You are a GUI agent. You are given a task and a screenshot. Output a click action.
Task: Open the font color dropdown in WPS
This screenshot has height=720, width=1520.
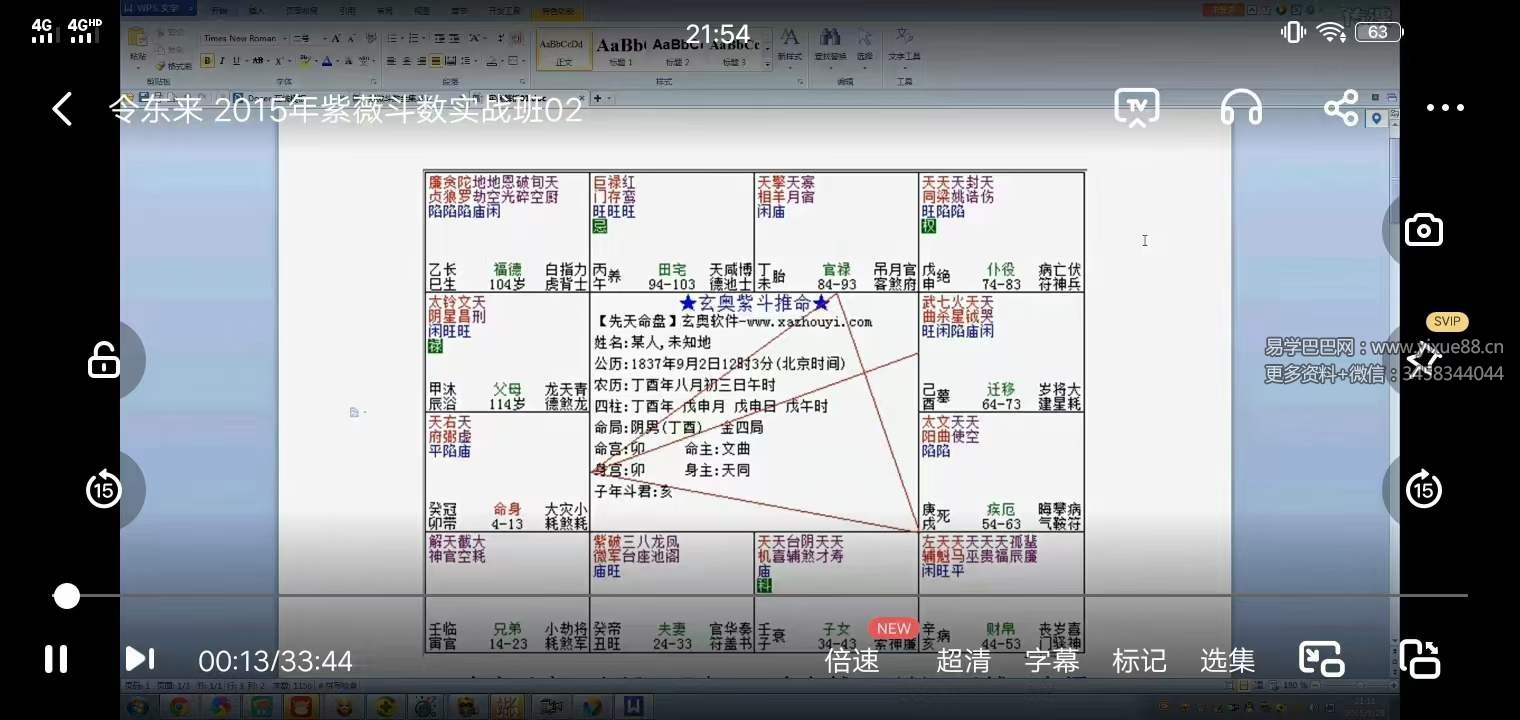[x=338, y=60]
